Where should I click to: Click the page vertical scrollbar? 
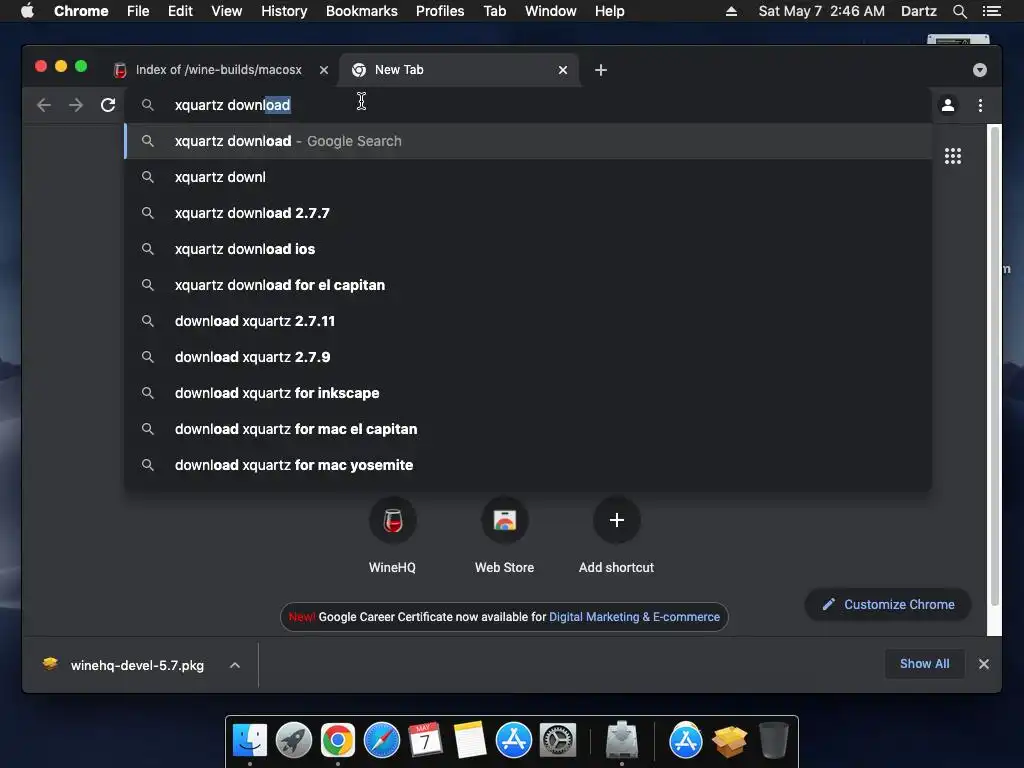tap(995, 366)
